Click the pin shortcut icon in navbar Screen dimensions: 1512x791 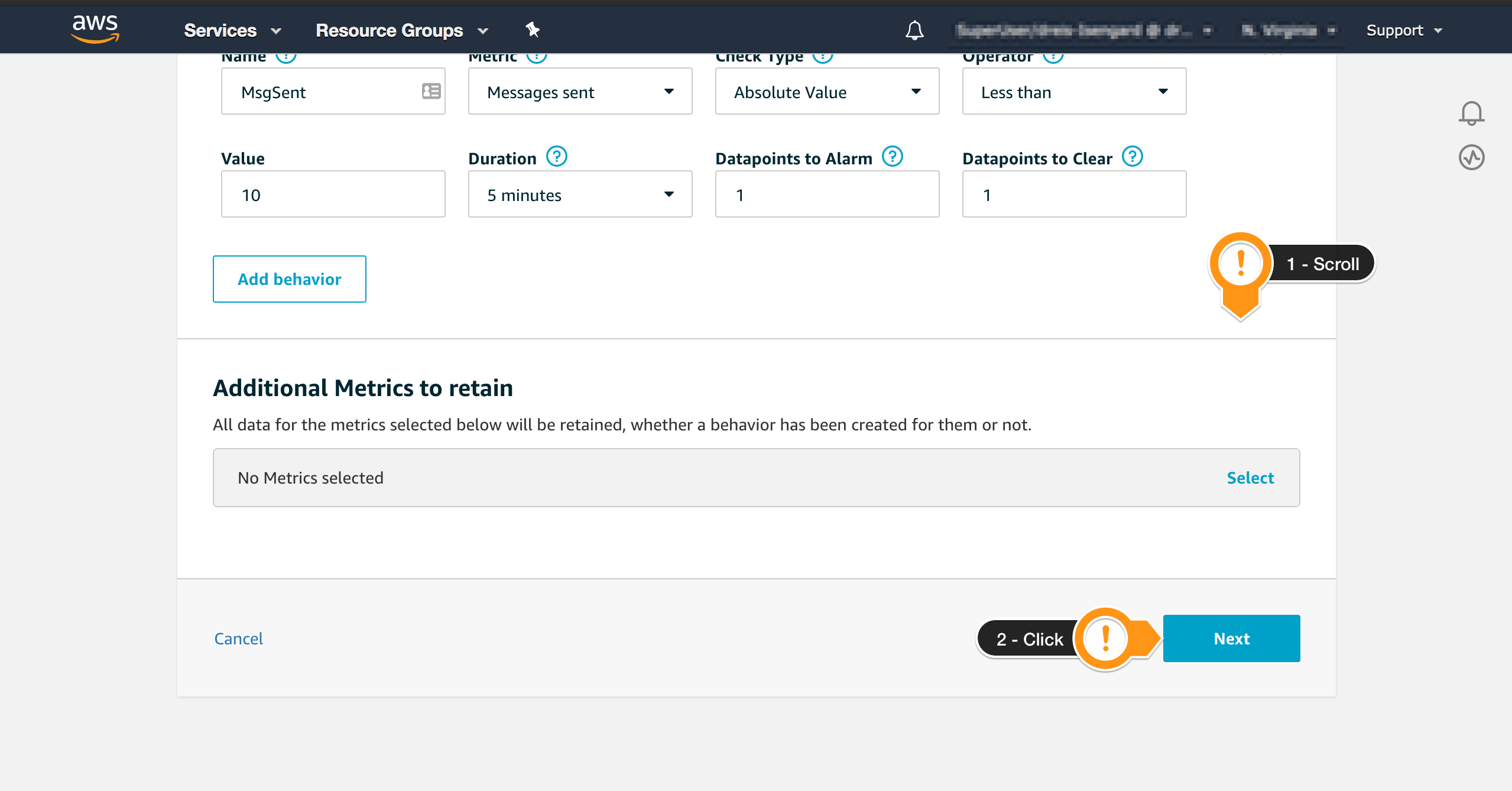[533, 30]
